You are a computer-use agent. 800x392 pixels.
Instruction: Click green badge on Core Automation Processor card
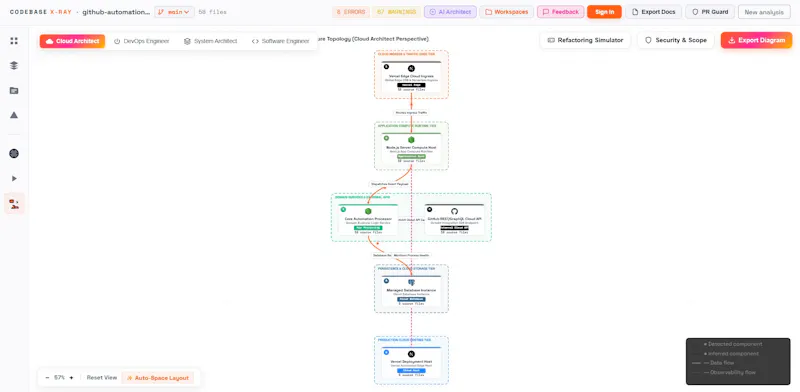[x=368, y=228]
